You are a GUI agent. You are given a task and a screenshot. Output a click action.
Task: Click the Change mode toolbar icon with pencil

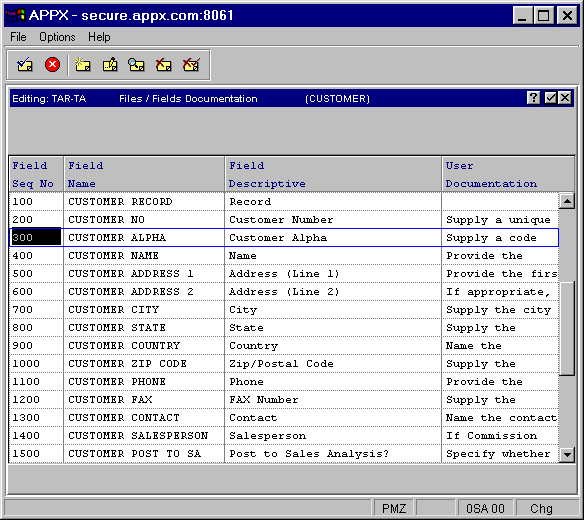point(110,65)
